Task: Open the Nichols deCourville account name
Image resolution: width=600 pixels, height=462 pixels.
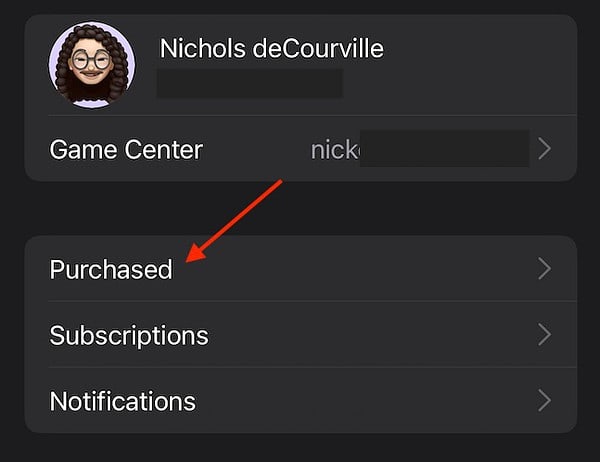Action: (x=272, y=49)
